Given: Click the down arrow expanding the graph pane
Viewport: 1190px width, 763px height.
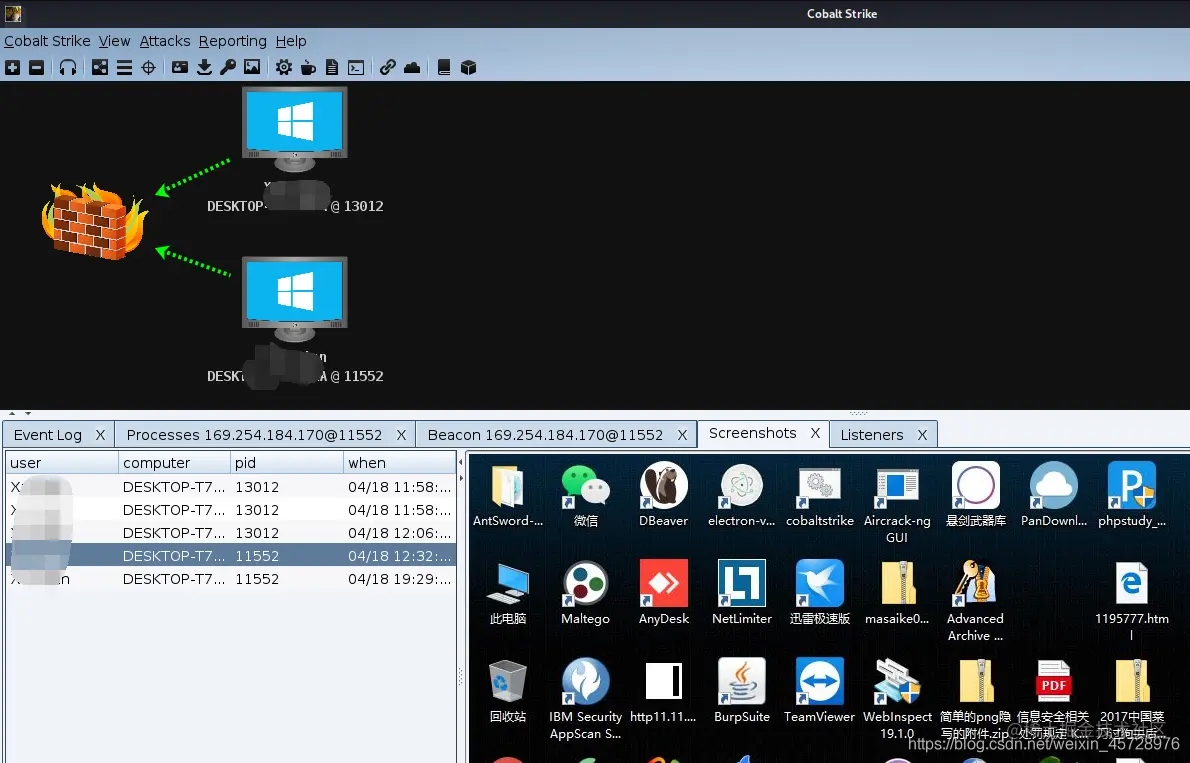Looking at the screenshot, I should pos(28,414).
